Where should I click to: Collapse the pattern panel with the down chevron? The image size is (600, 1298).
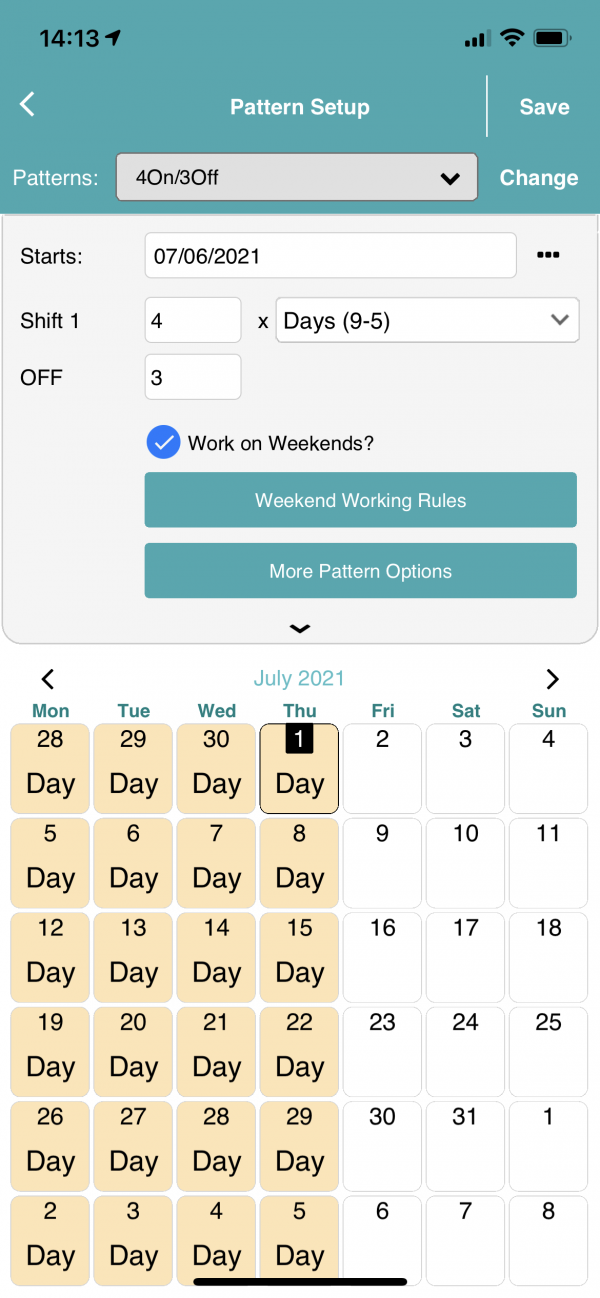tap(299, 629)
